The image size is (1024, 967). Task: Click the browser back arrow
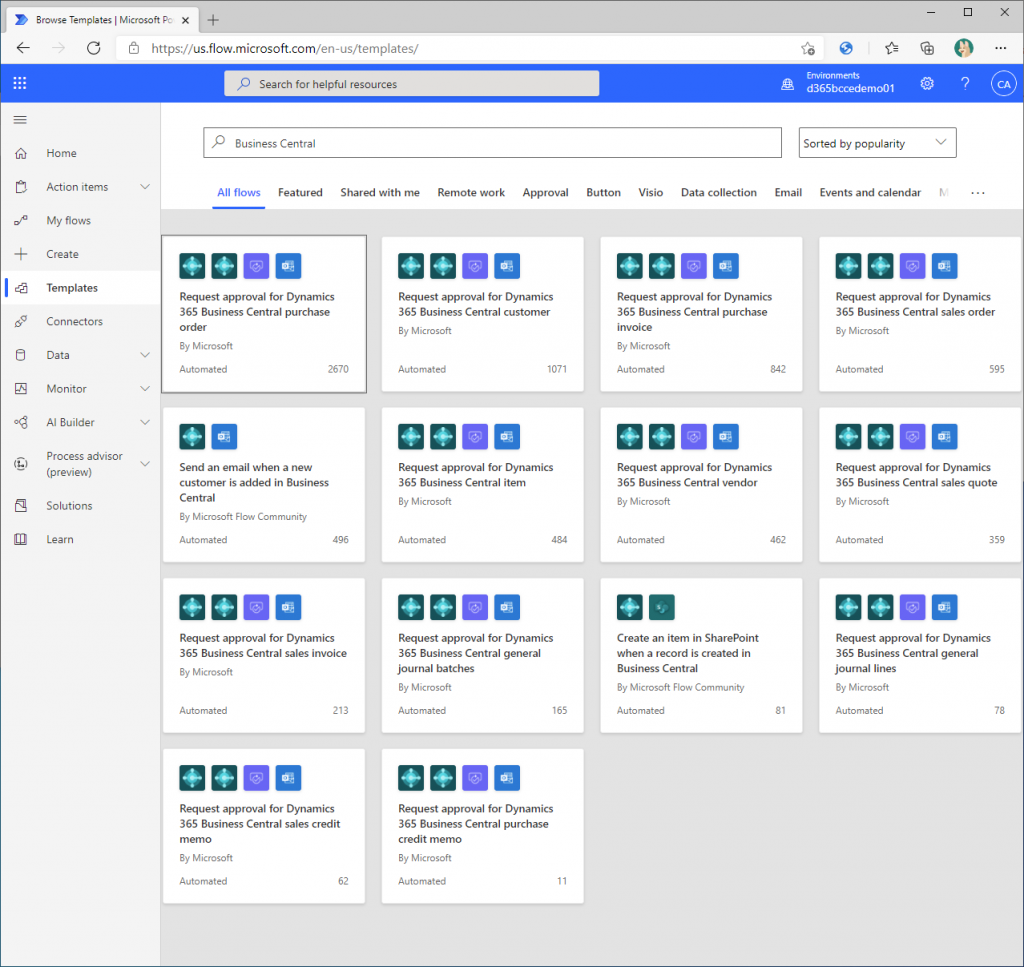click(24, 48)
